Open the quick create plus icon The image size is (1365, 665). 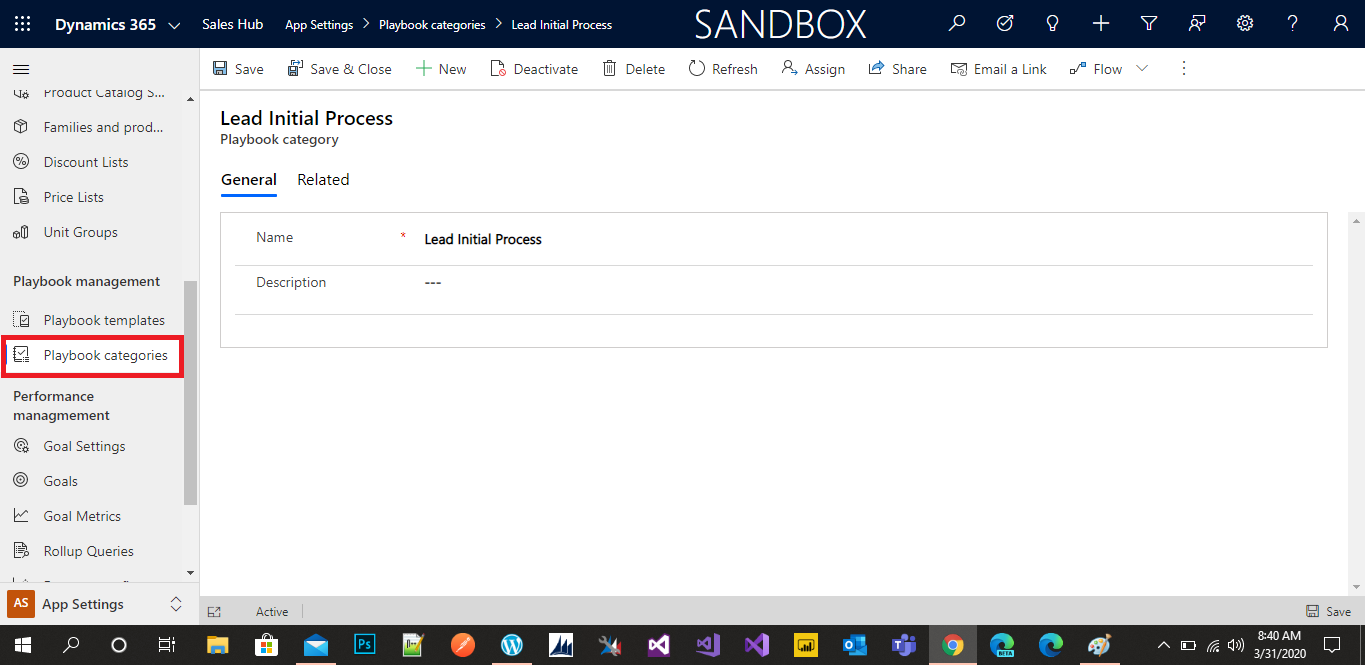point(1100,23)
